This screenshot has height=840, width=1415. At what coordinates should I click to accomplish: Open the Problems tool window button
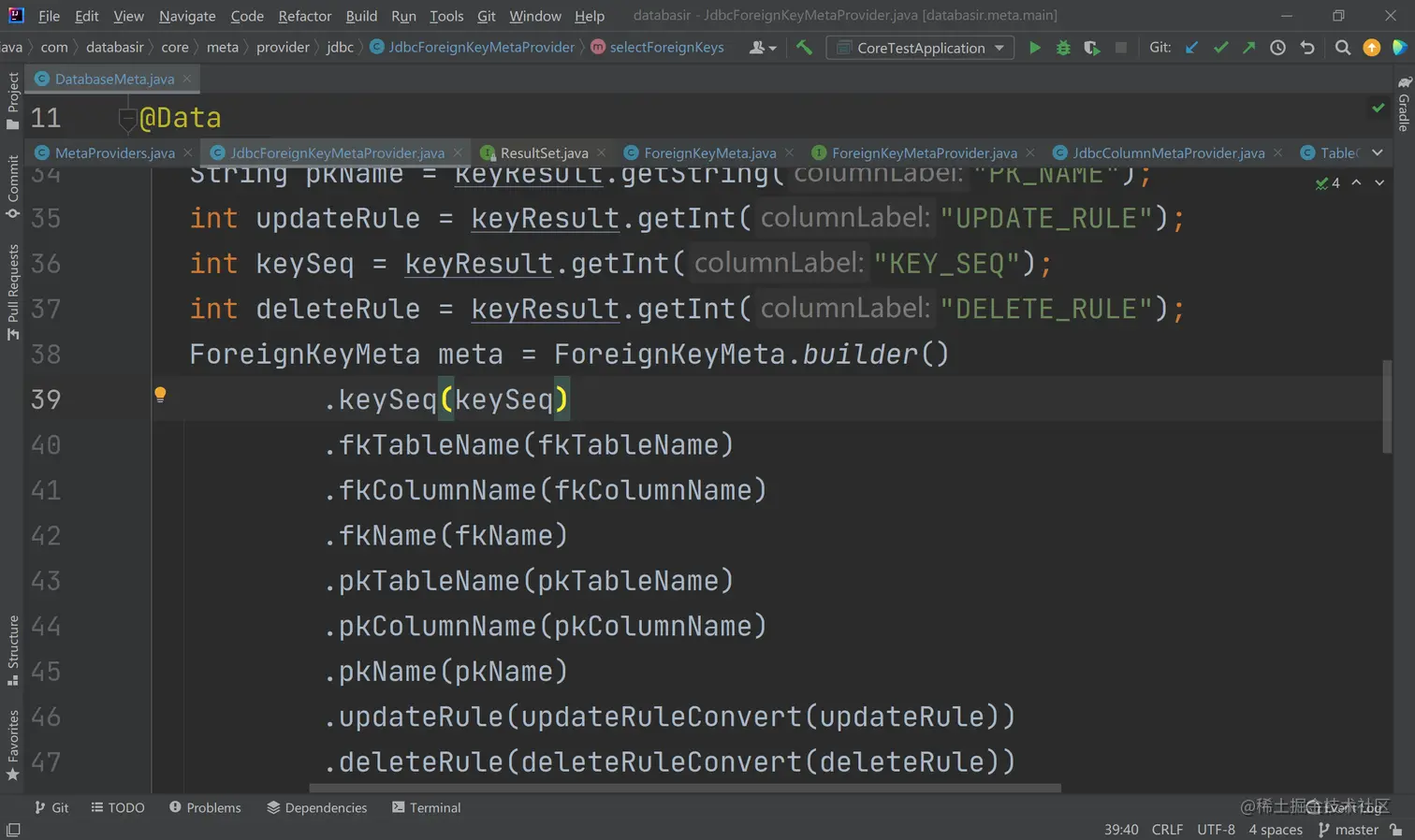[x=205, y=807]
